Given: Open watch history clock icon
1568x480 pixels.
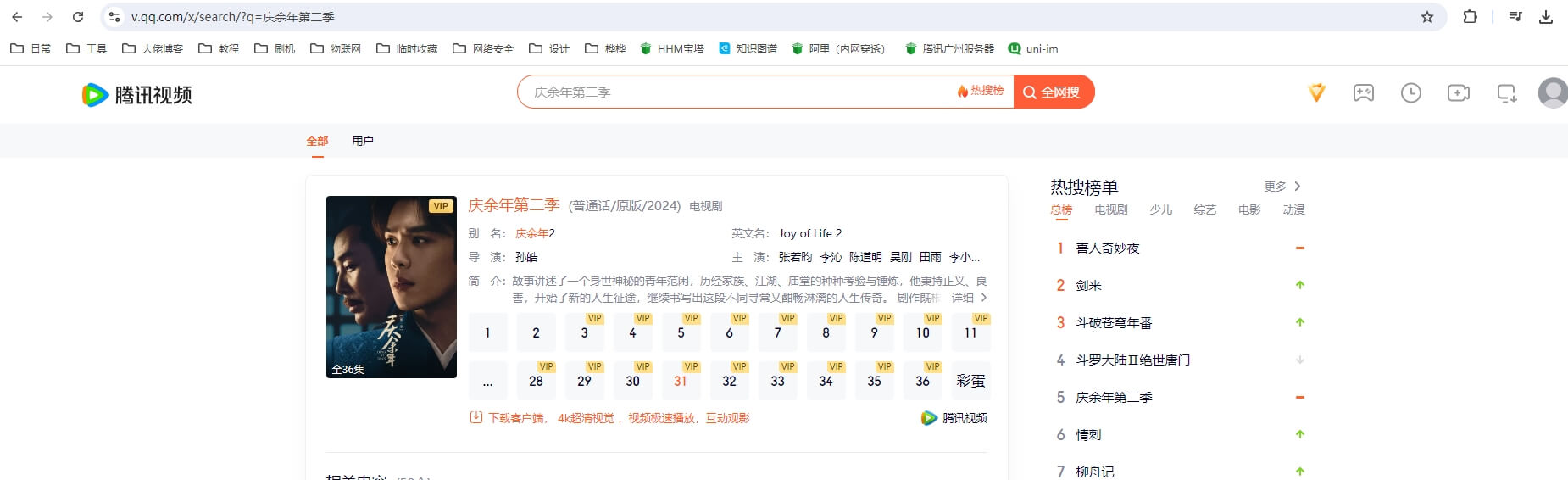Looking at the screenshot, I should [x=1411, y=92].
